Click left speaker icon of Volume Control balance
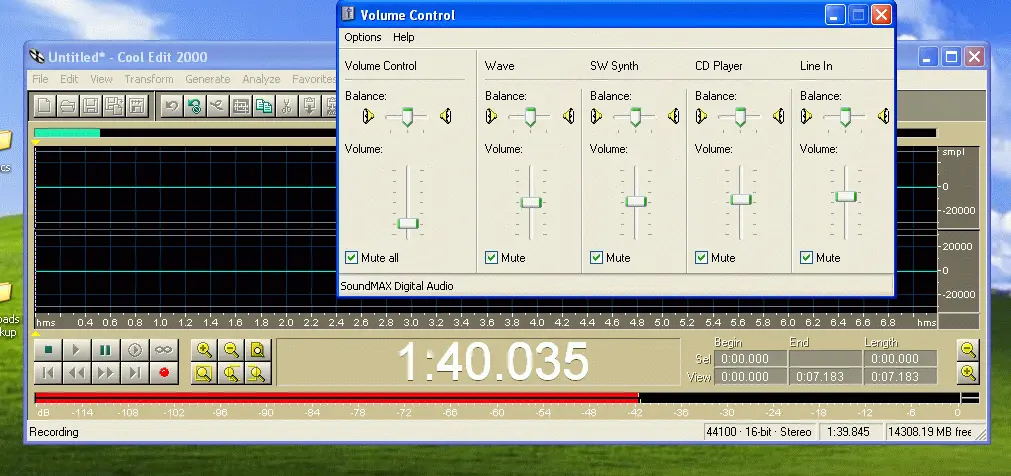Viewport: 1011px width, 476px height. (x=368, y=116)
